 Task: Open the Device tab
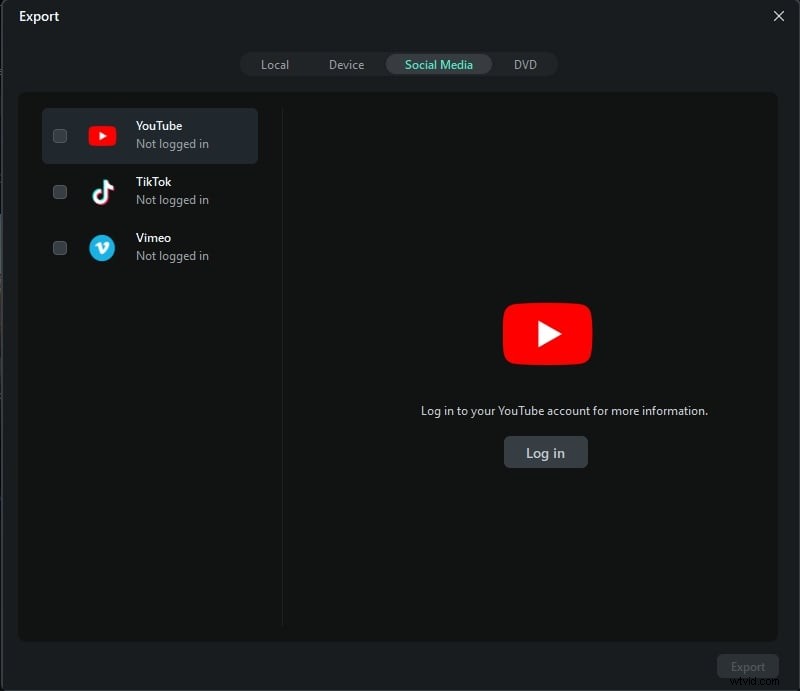[346, 64]
